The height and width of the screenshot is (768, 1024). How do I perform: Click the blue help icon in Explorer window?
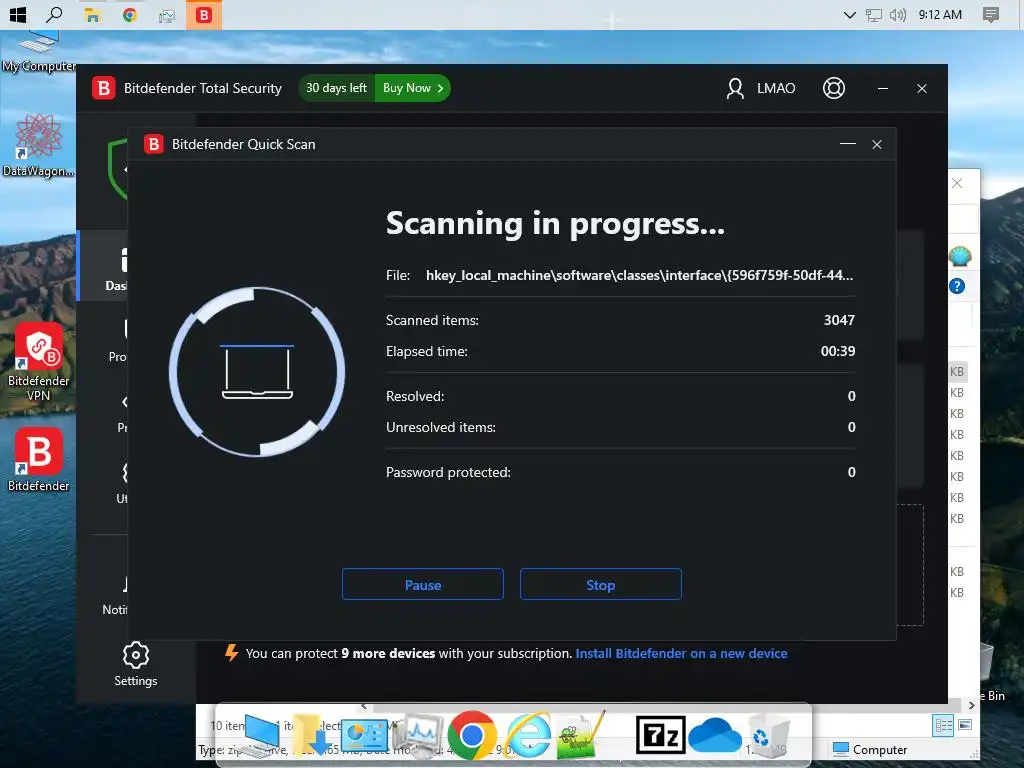tap(957, 286)
